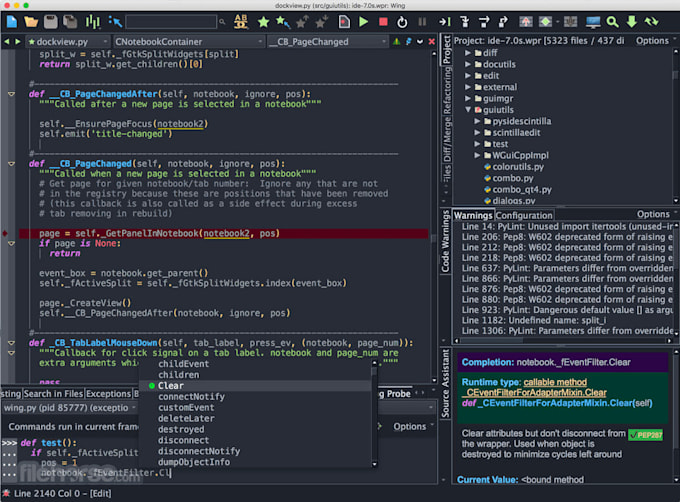Choose 'deleteLater' in autocomplete list
Screen dimensions: 680x502
pyautogui.click(x=186, y=418)
